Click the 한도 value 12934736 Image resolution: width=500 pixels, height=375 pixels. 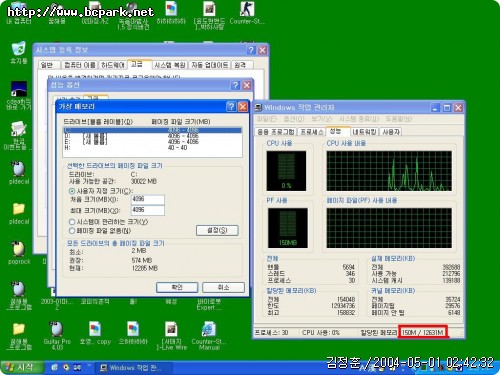point(343,306)
